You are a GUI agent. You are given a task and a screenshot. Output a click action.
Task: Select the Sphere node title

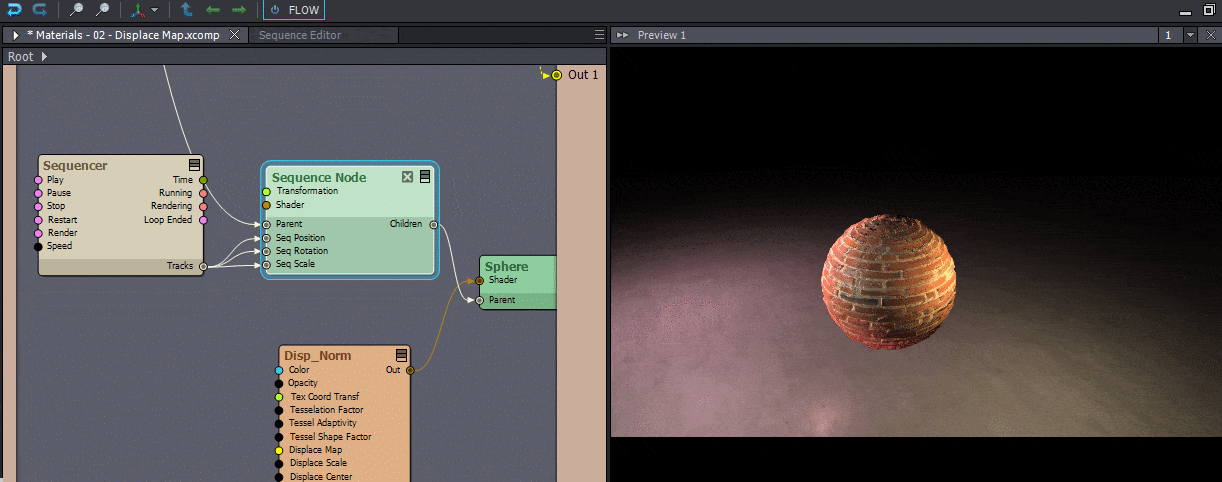point(506,266)
